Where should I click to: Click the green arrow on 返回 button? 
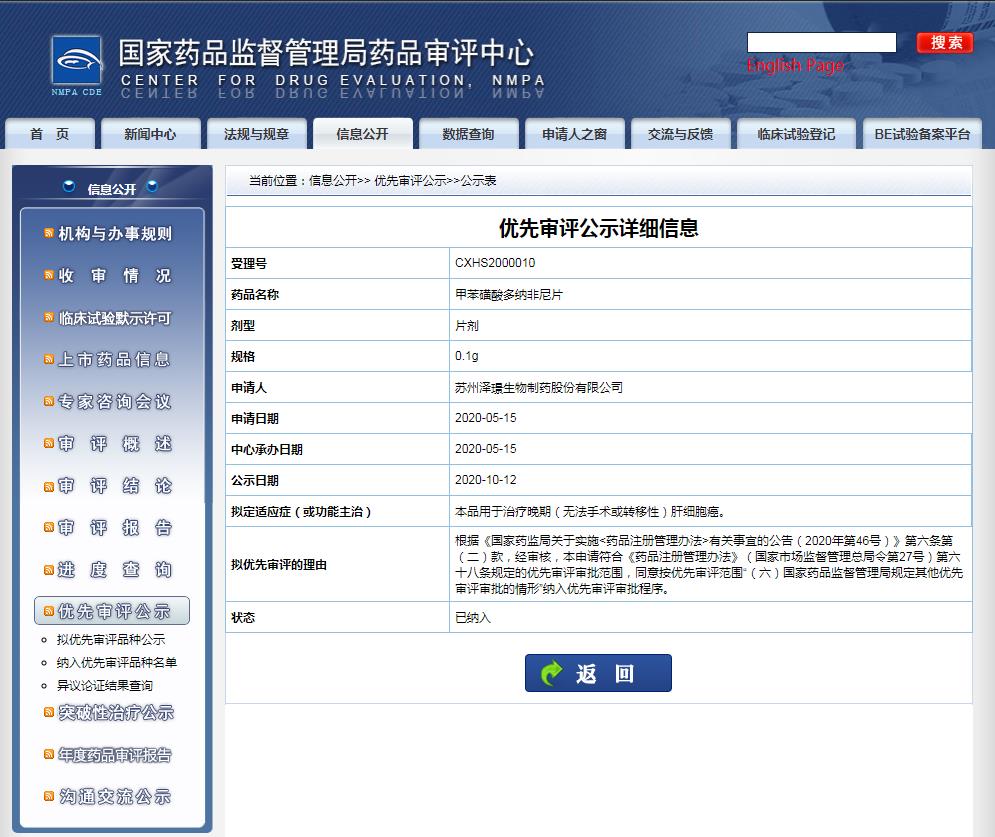click(551, 673)
